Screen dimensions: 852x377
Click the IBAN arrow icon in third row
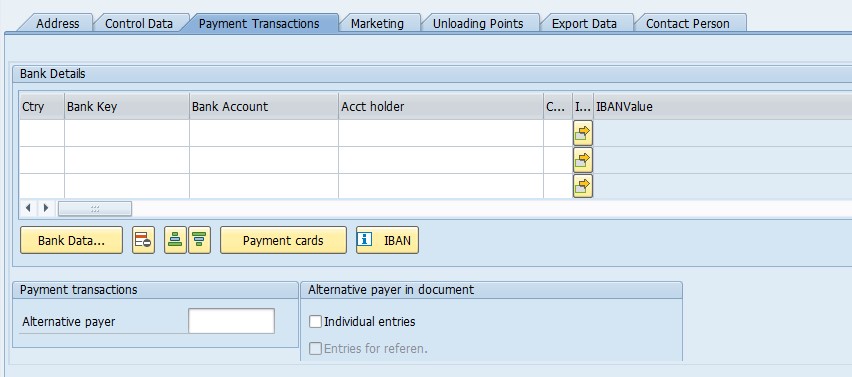(x=582, y=186)
